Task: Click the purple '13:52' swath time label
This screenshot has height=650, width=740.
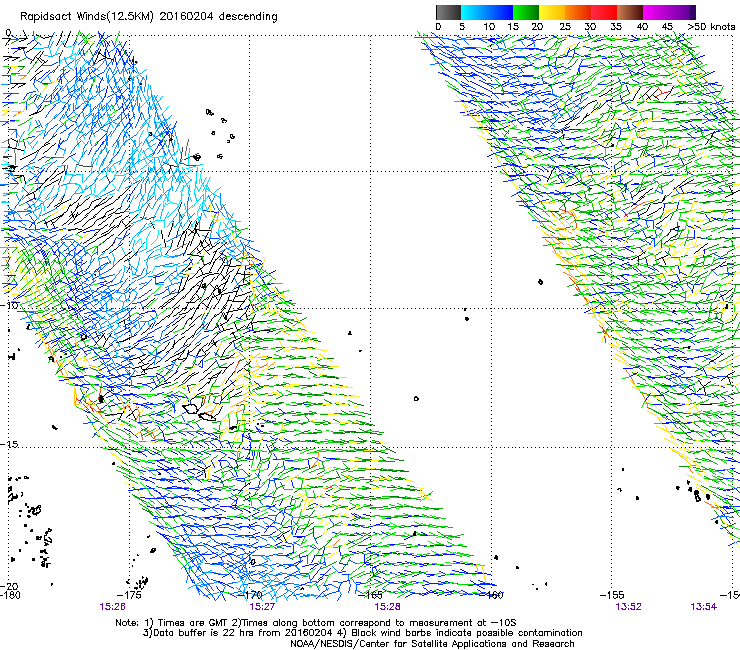Action: (629, 607)
